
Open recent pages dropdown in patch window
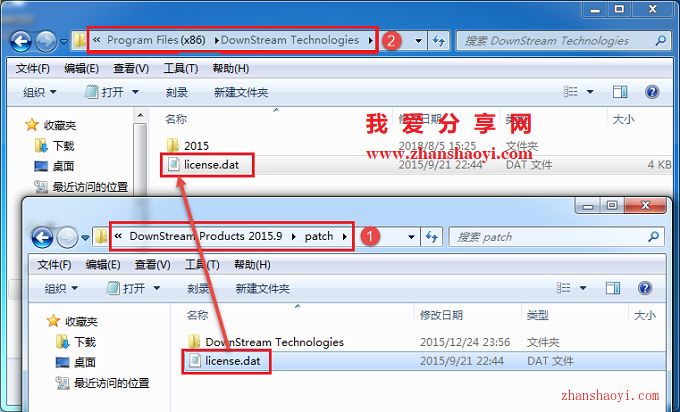(85, 238)
